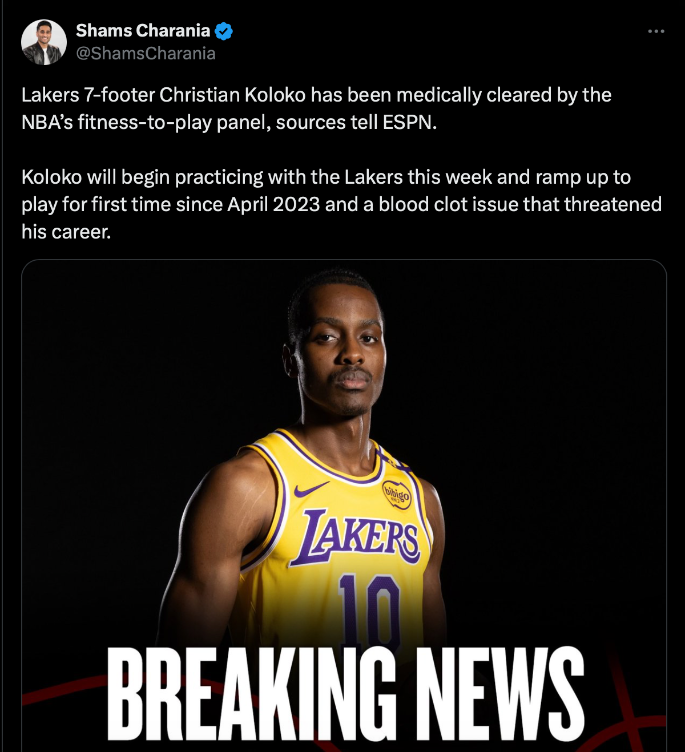The image size is (685, 752).
Task: Click the Shams Charania display name
Action: [x=142, y=31]
